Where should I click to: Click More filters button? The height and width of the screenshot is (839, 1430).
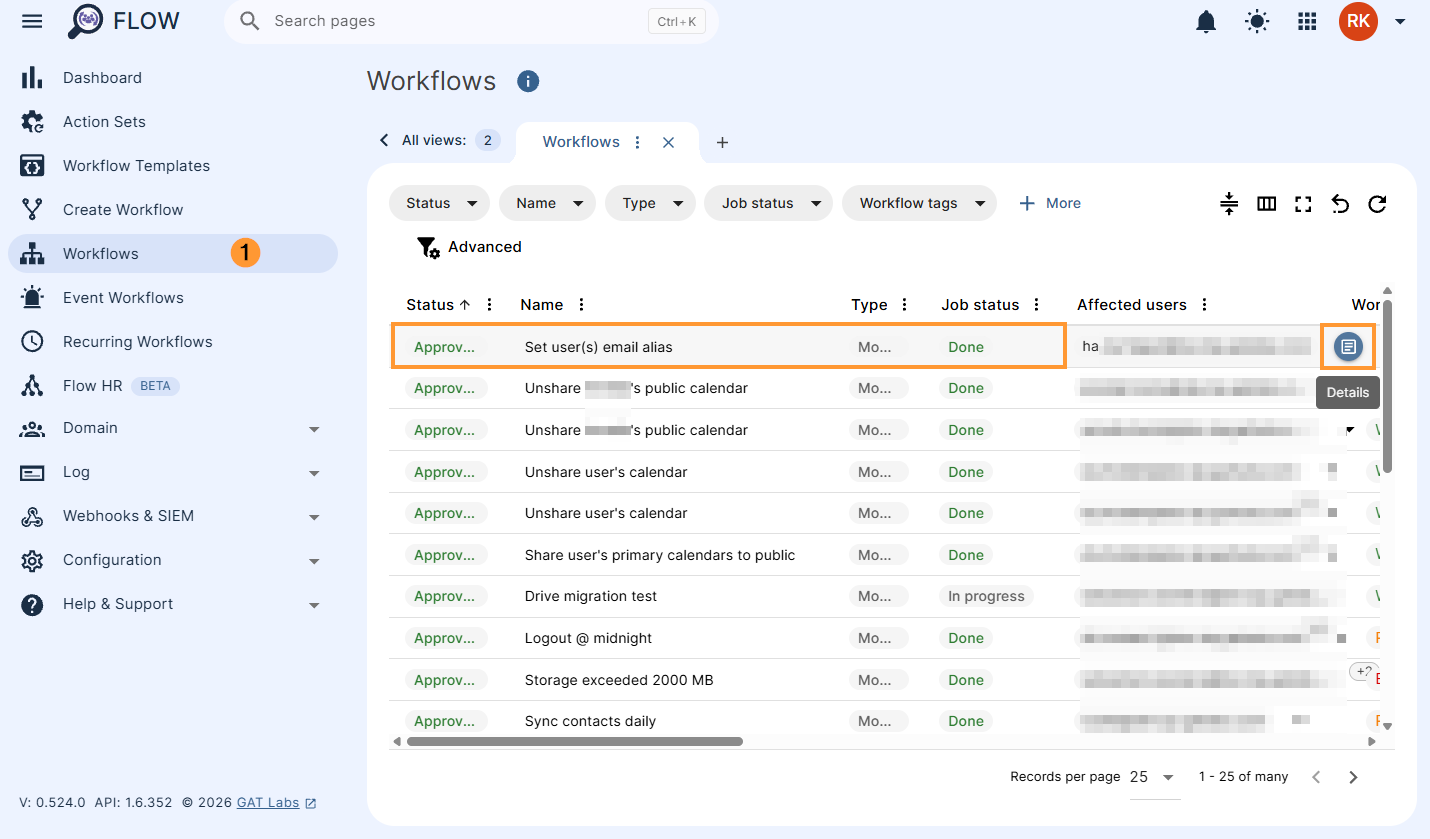click(1049, 203)
